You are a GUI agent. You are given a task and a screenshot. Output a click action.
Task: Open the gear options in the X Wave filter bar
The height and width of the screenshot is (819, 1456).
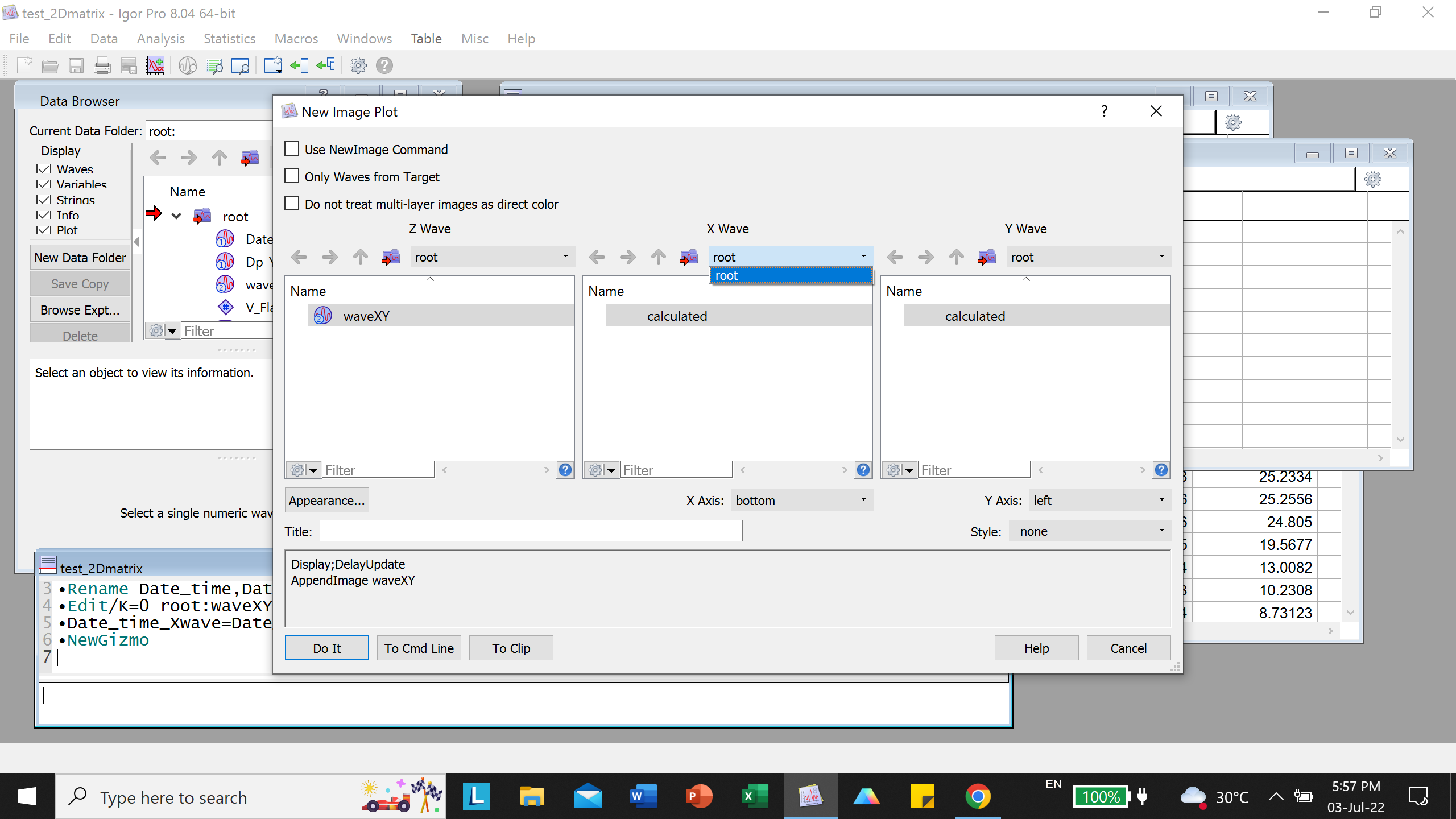[595, 470]
